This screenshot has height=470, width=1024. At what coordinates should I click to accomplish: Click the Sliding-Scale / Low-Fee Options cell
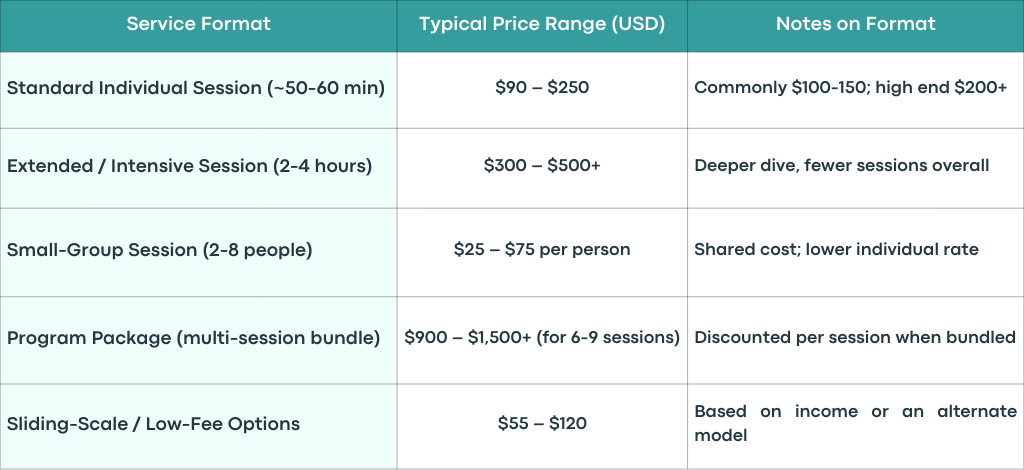(198, 426)
